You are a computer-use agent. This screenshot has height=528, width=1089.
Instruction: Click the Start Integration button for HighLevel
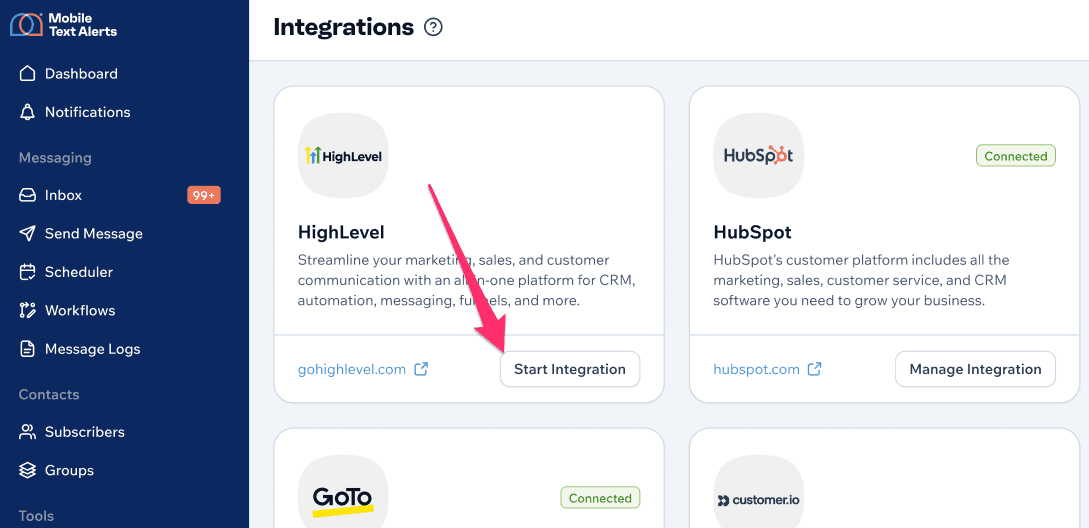tap(570, 369)
